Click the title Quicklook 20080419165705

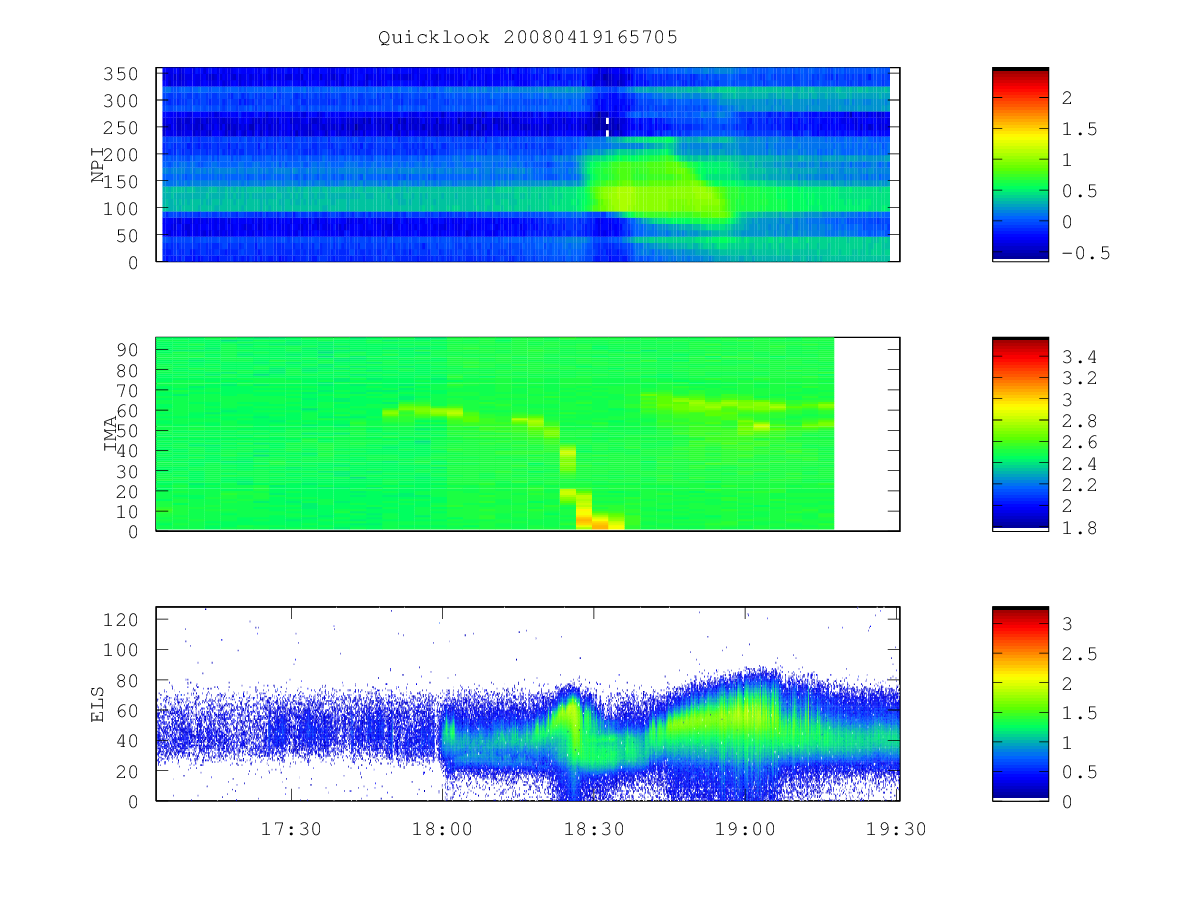[x=528, y=37]
